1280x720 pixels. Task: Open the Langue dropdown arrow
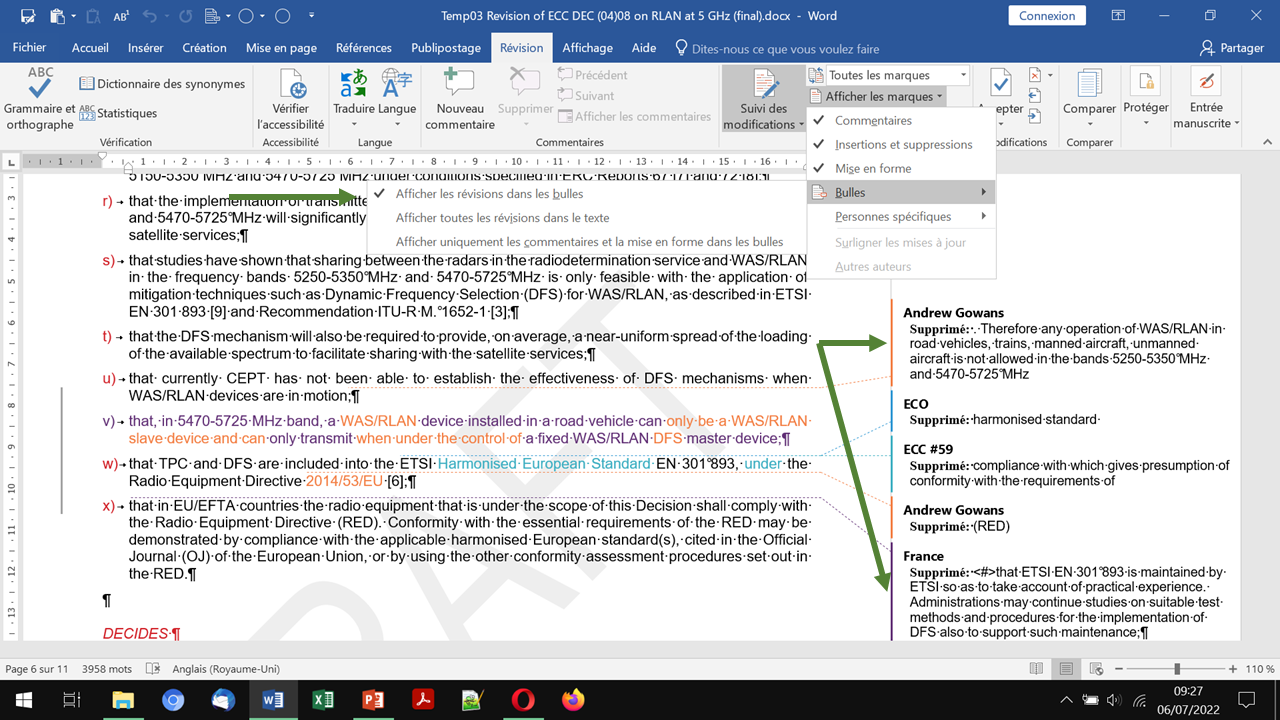tap(397, 125)
